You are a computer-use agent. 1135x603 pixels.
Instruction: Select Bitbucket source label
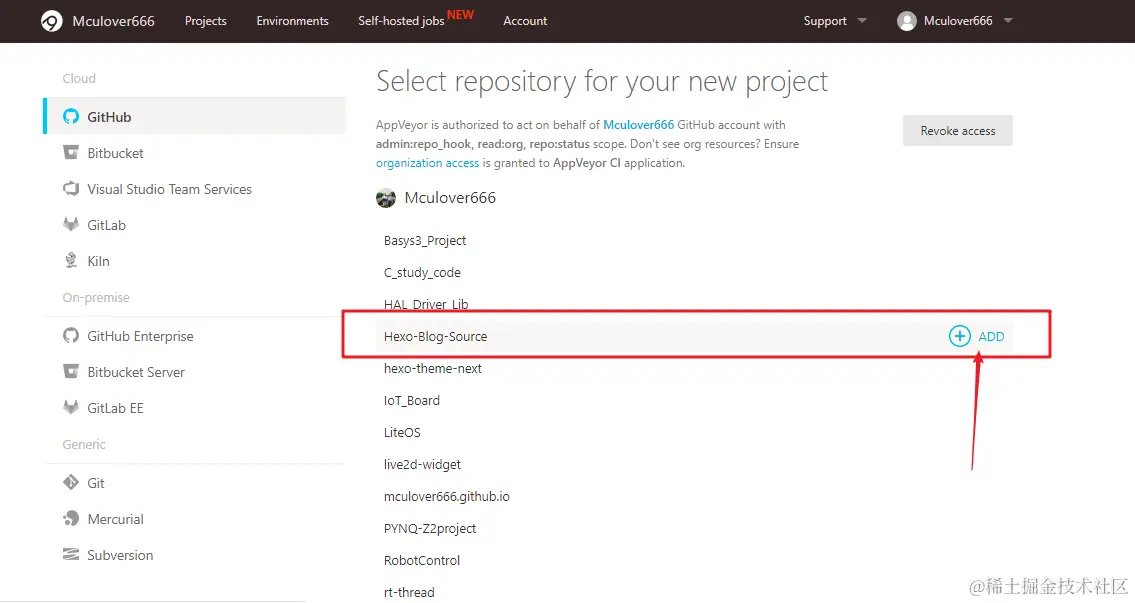click(115, 153)
